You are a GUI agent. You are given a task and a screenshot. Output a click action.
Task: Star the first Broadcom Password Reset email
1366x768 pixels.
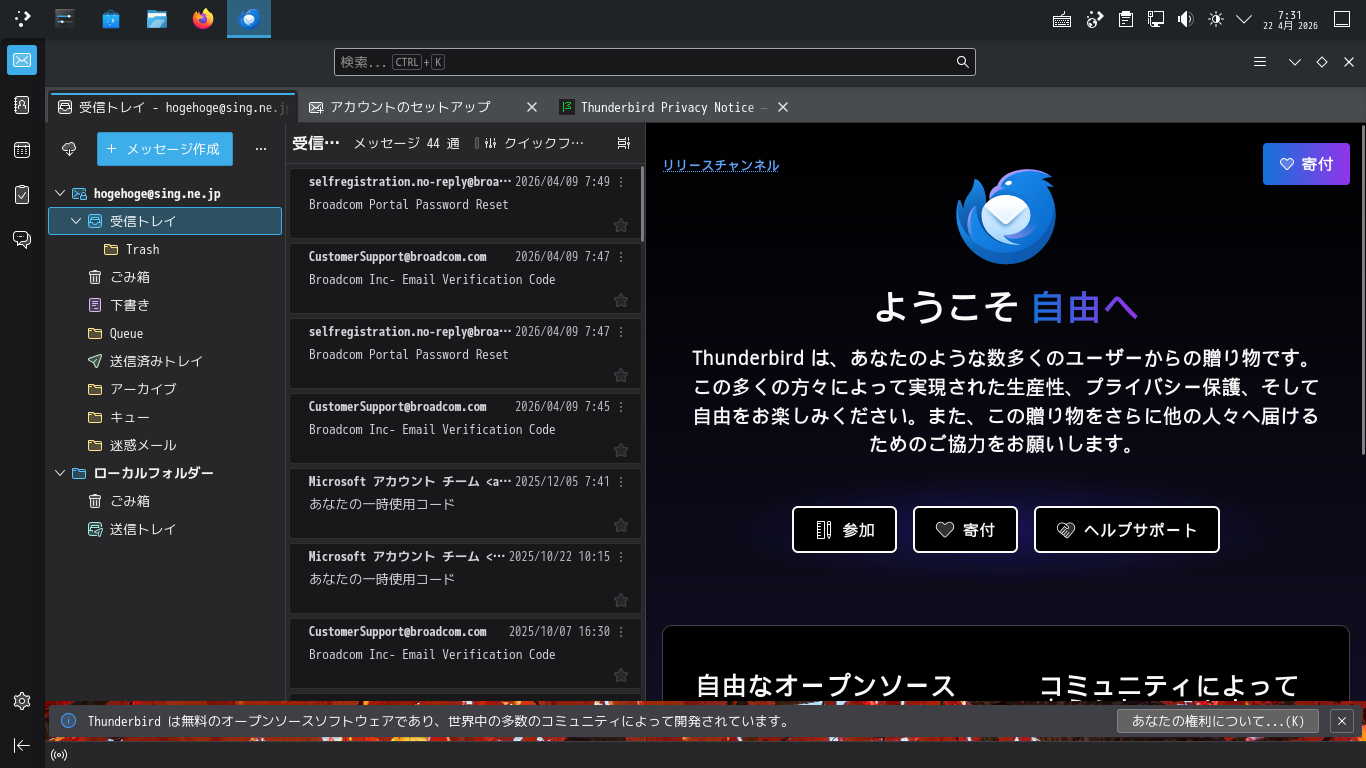[x=620, y=226]
